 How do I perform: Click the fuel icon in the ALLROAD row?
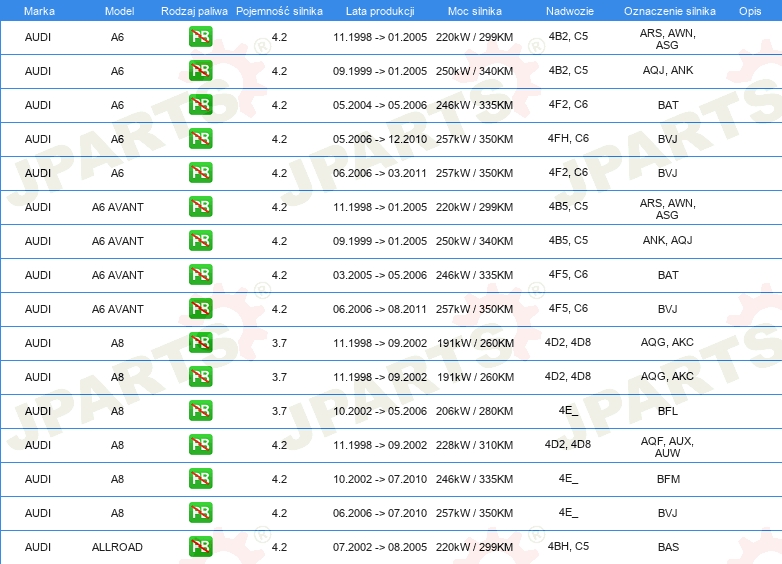pyautogui.click(x=200, y=547)
